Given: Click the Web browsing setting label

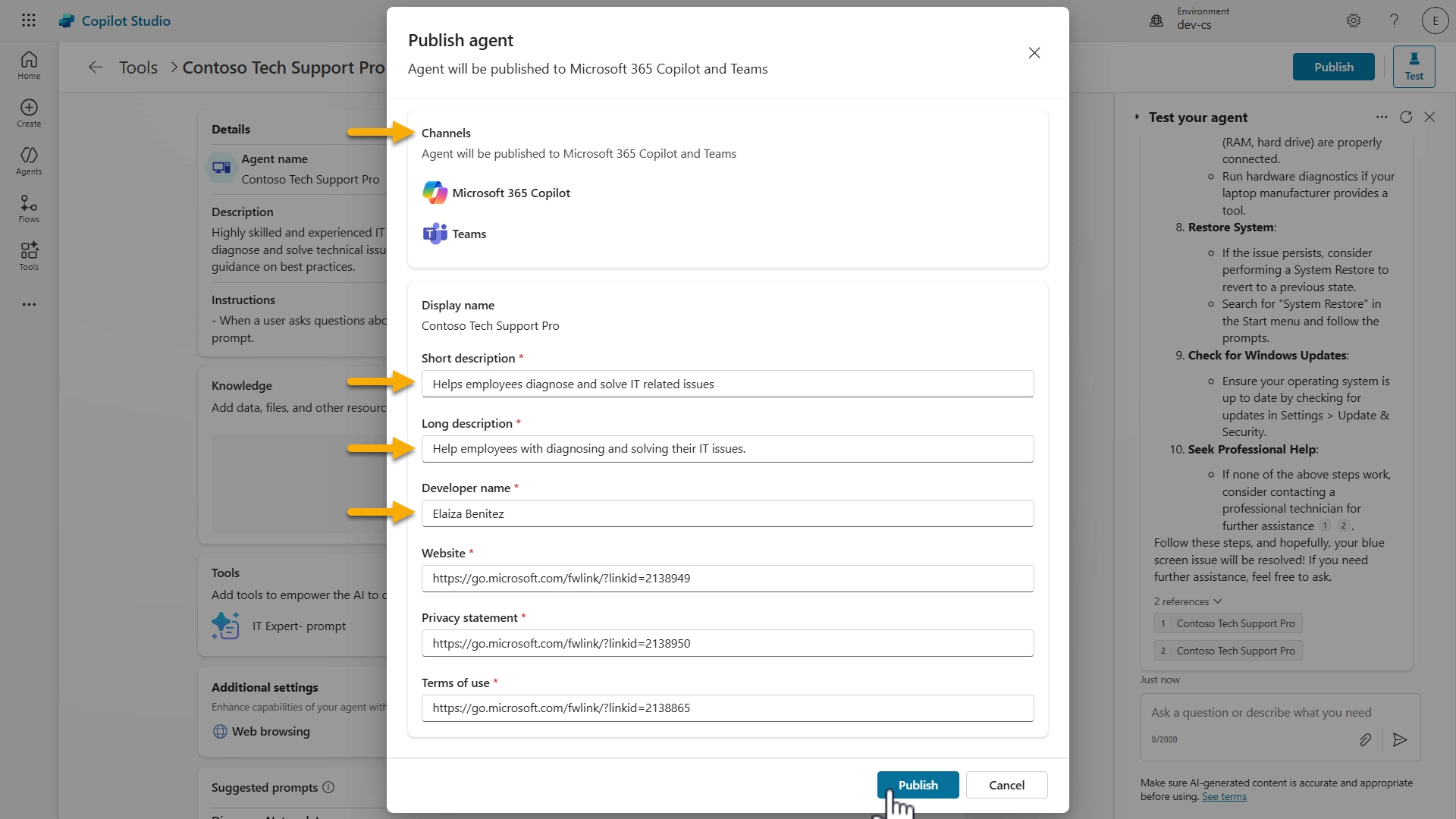Looking at the screenshot, I should [x=271, y=731].
